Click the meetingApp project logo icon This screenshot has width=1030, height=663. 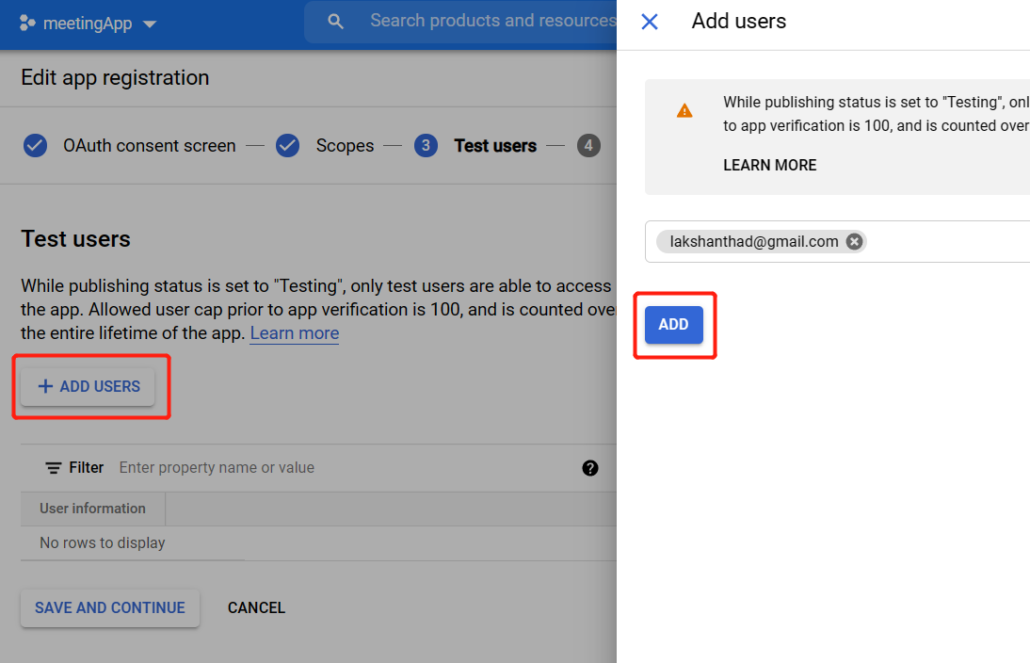(x=28, y=23)
